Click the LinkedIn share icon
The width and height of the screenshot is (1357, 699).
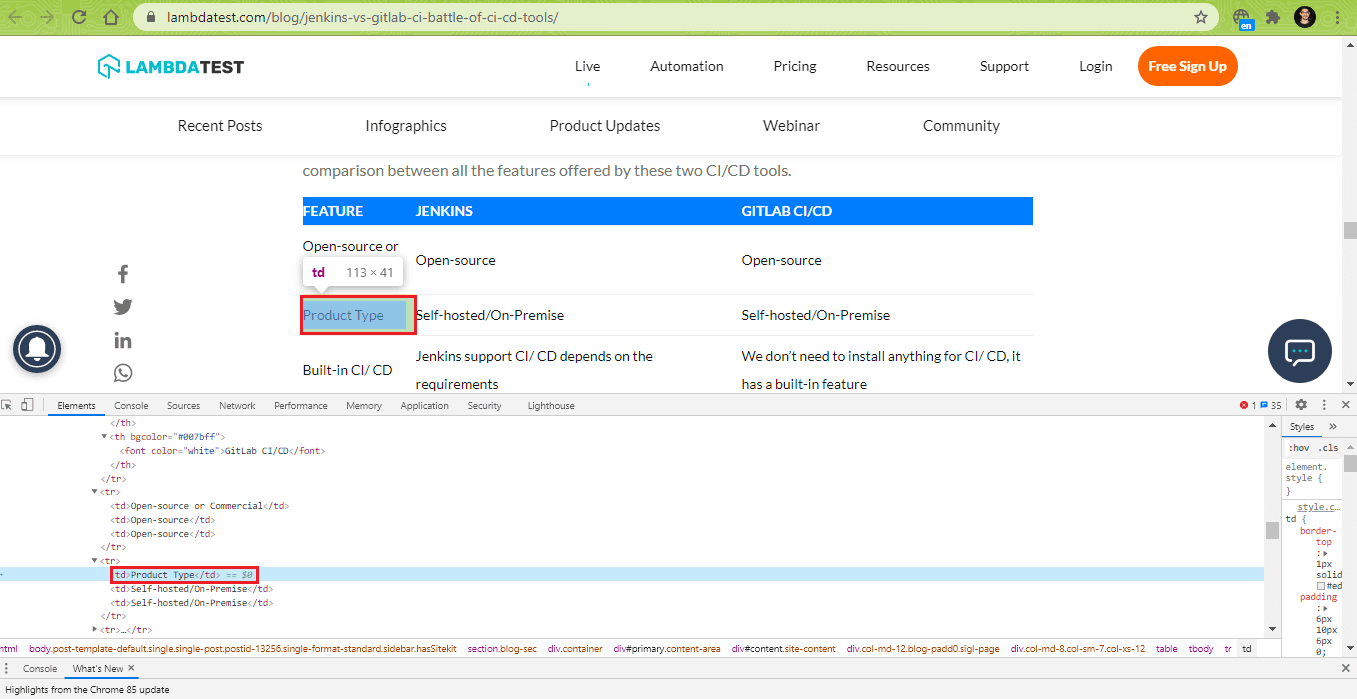click(122, 339)
